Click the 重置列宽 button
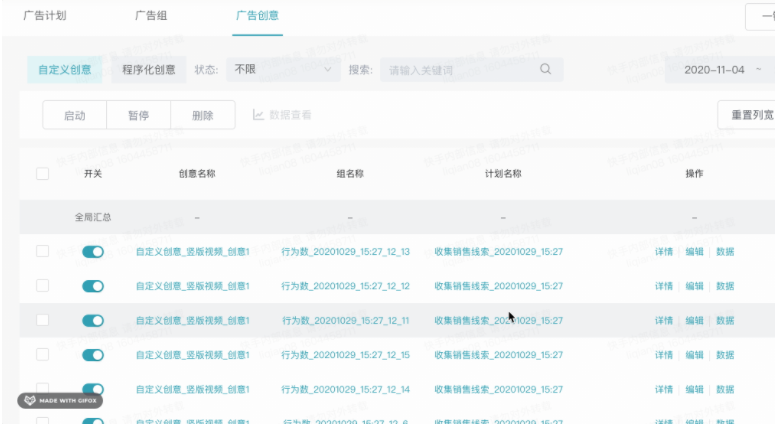The width and height of the screenshot is (775, 428). coord(747,115)
